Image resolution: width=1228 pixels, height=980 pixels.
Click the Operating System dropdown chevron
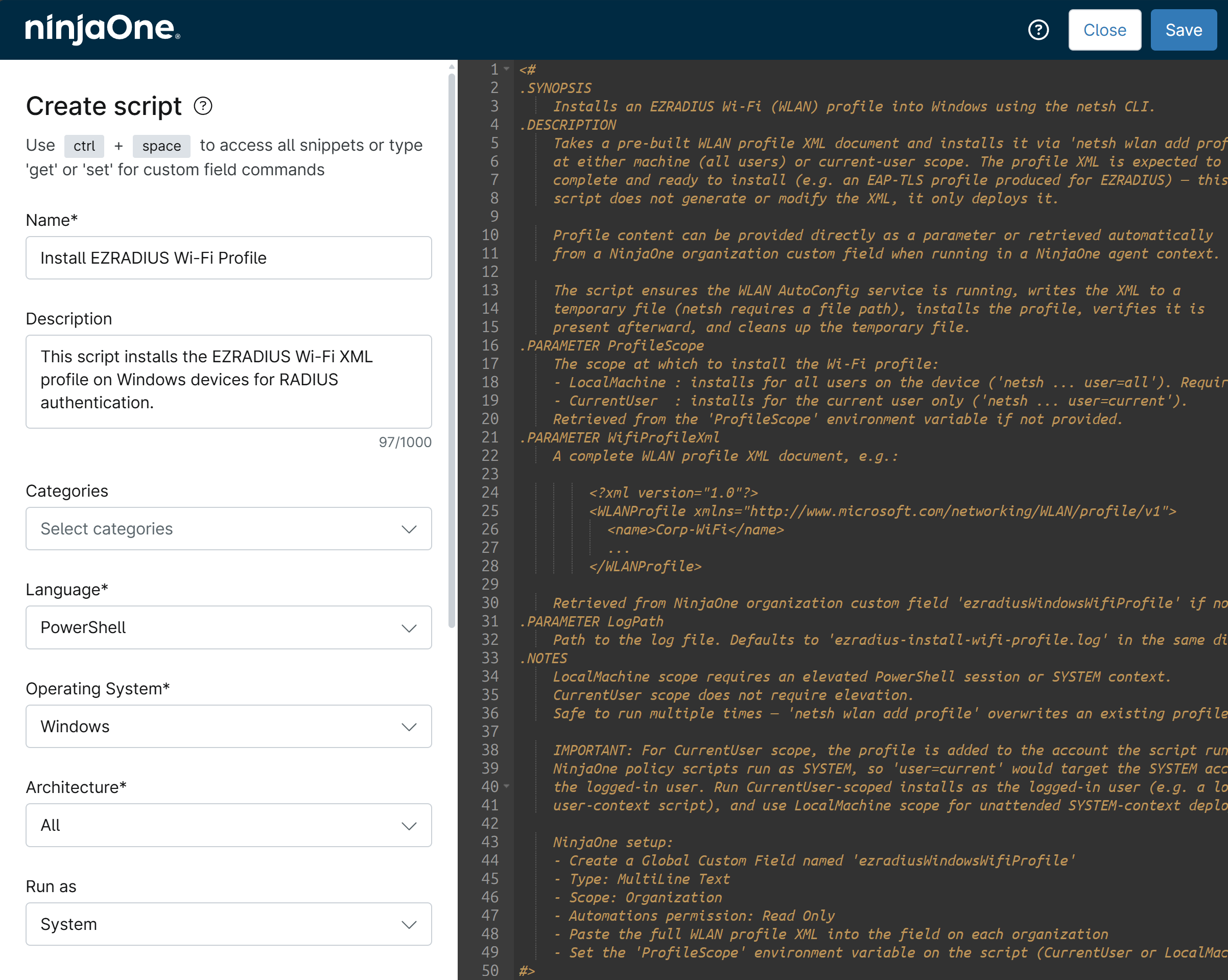pyautogui.click(x=409, y=727)
